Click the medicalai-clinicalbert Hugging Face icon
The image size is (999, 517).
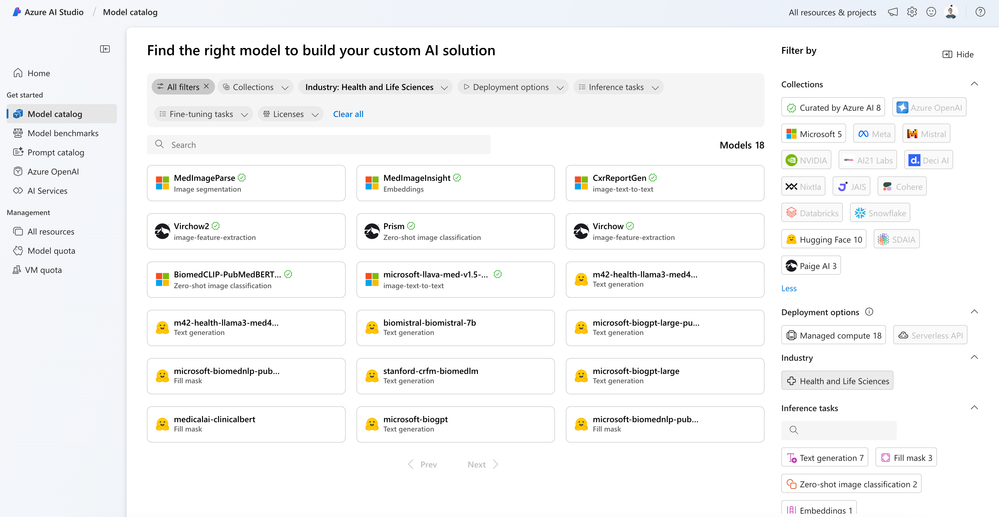pos(162,425)
